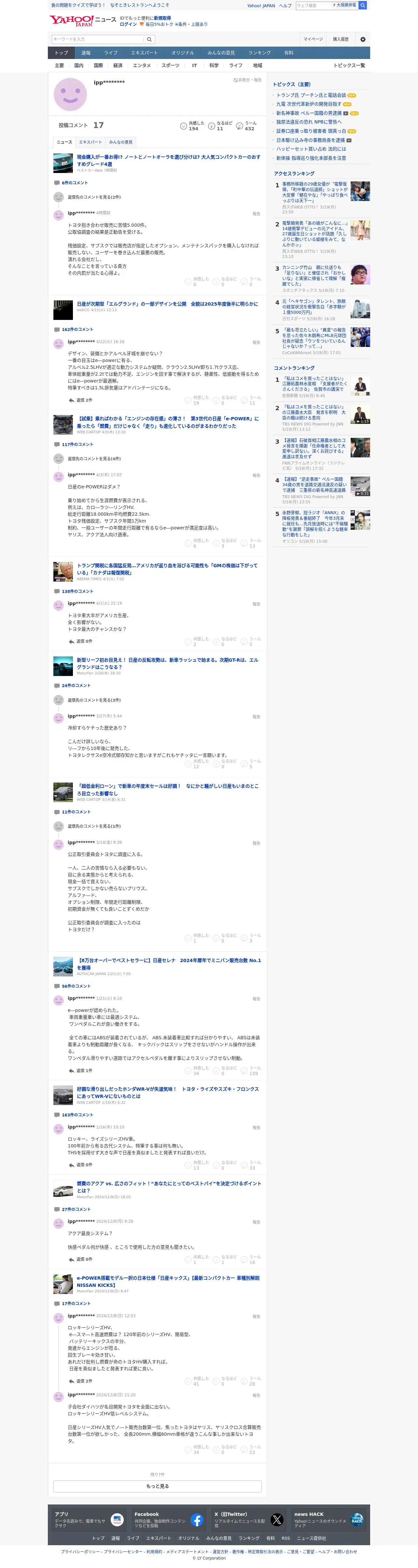Open article 日産が次期型「エルグランド」の一部デザインを公開
This screenshot has width=418, height=1568.
point(167,304)
